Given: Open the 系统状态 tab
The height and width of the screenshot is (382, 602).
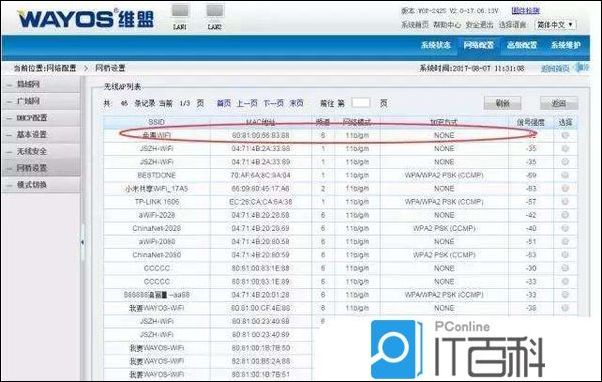Looking at the screenshot, I should (x=435, y=45).
